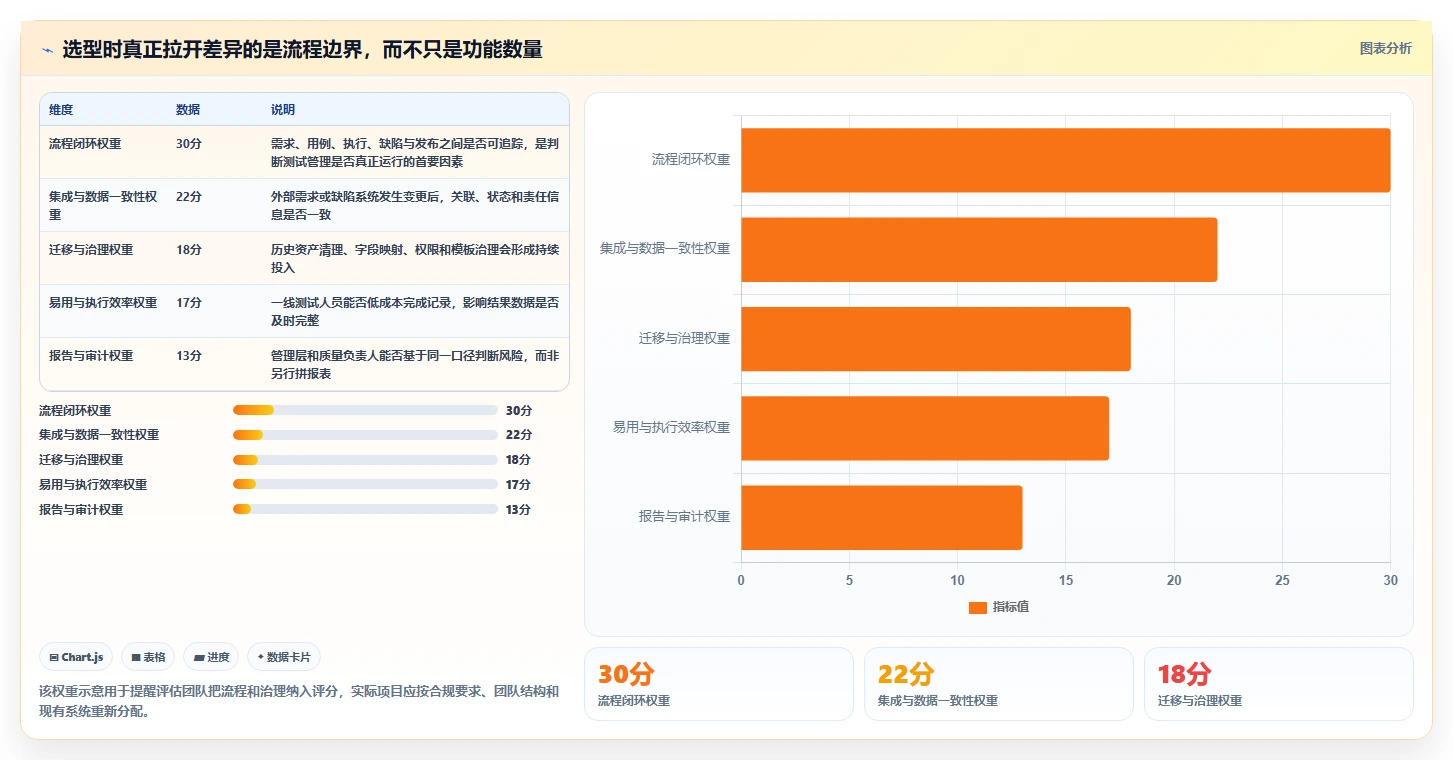
Task: Click the description starting 需求、用例、执行
Action: tap(415, 153)
